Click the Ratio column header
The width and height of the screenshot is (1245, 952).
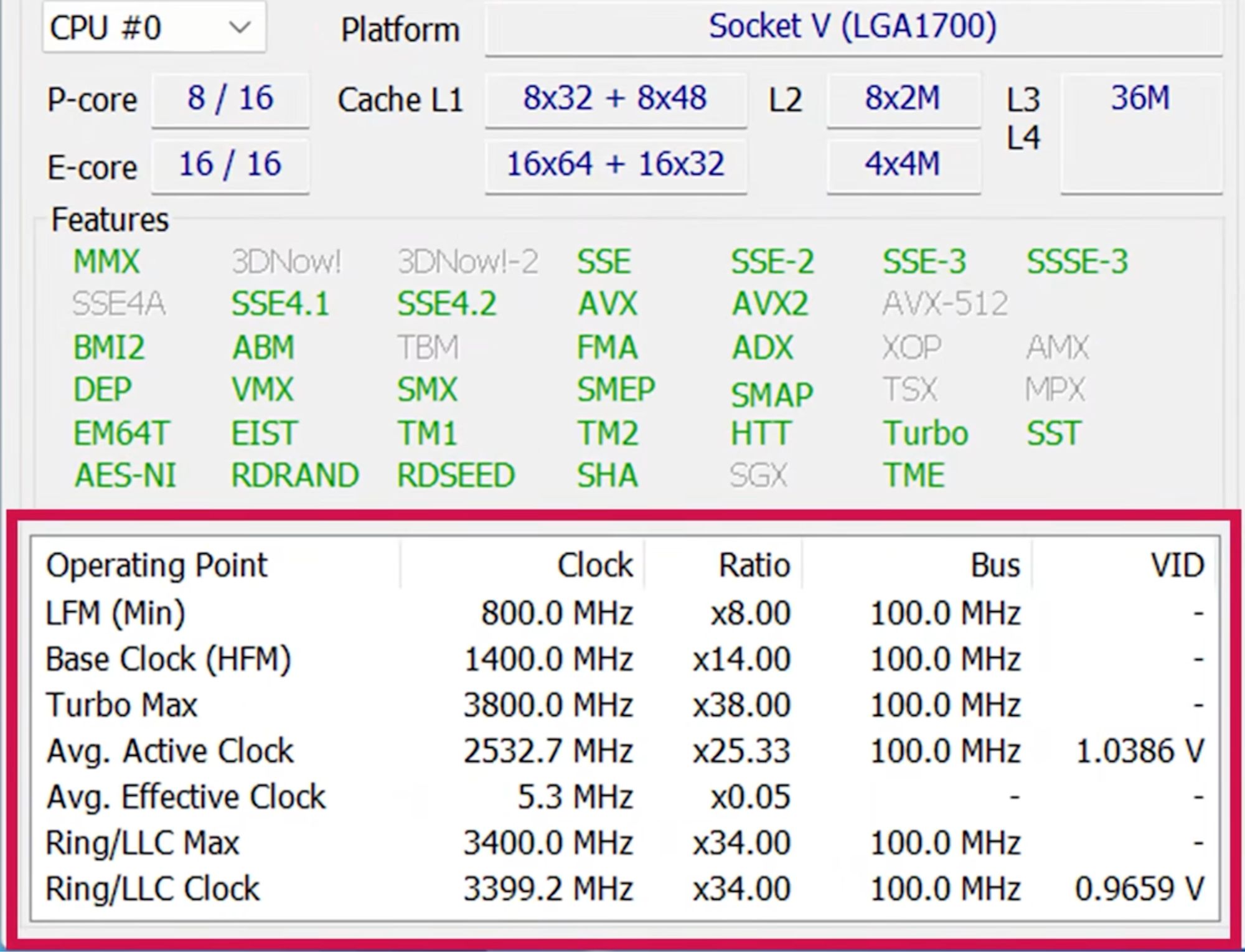754,565
